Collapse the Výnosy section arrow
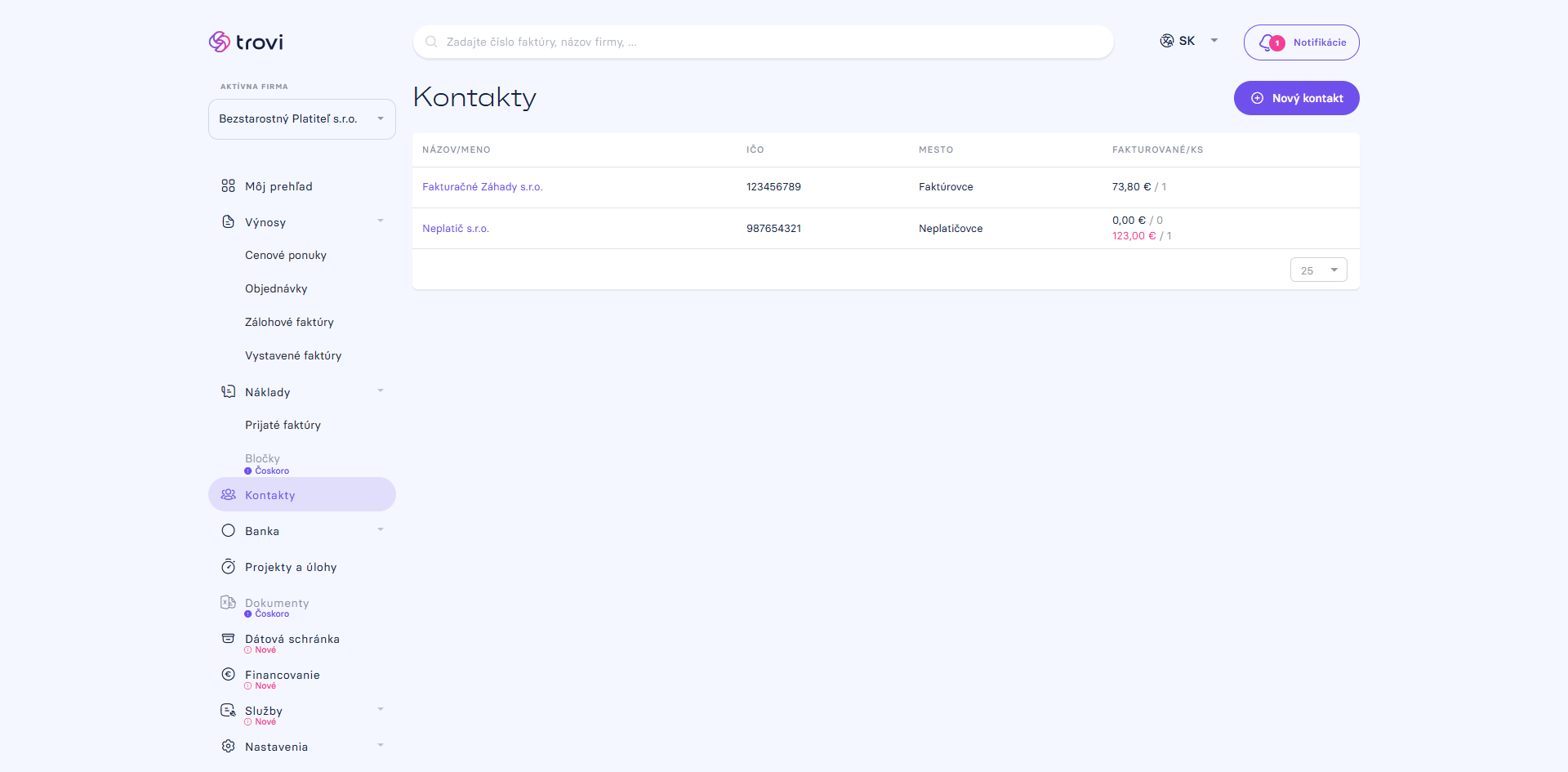 tap(381, 221)
